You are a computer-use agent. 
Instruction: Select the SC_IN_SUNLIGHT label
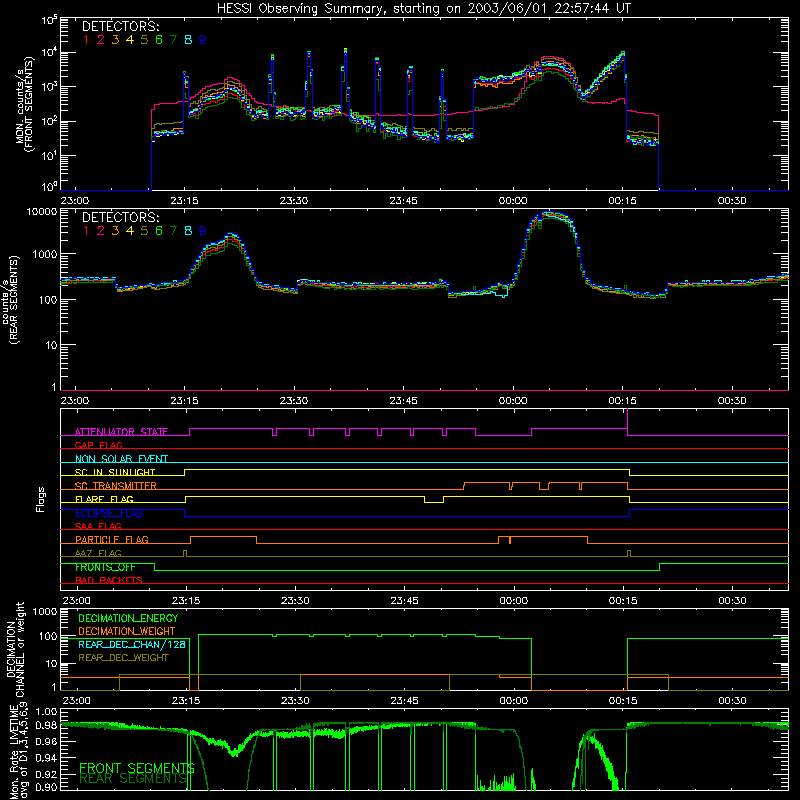[115, 472]
